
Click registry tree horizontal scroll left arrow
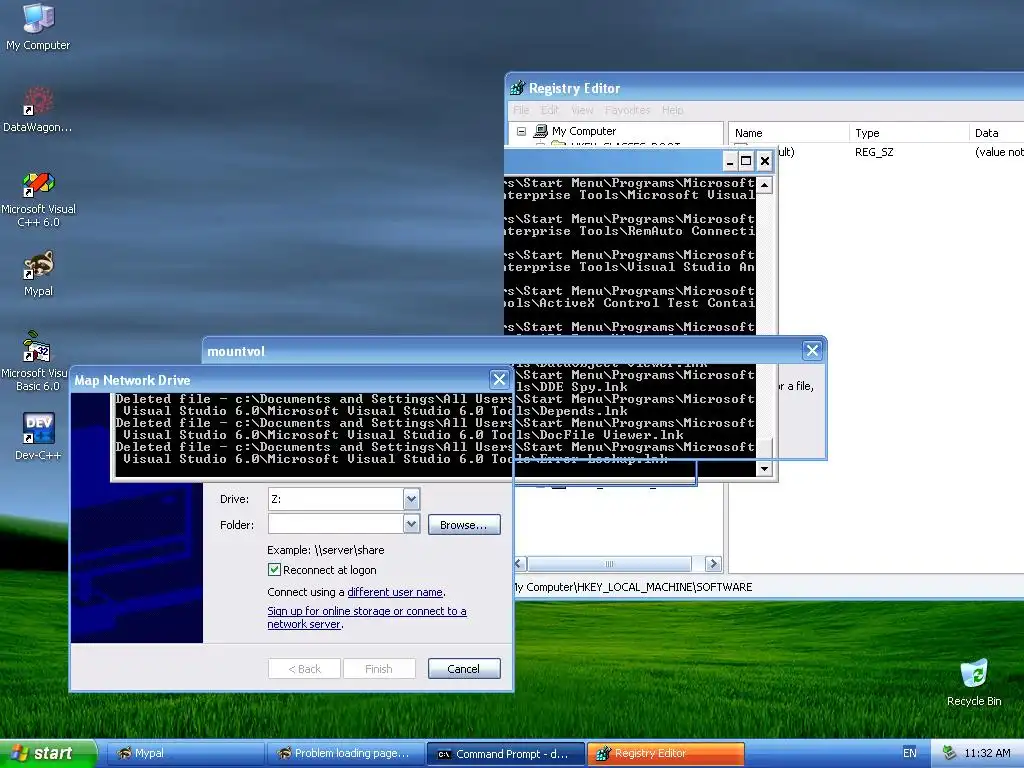coord(520,564)
